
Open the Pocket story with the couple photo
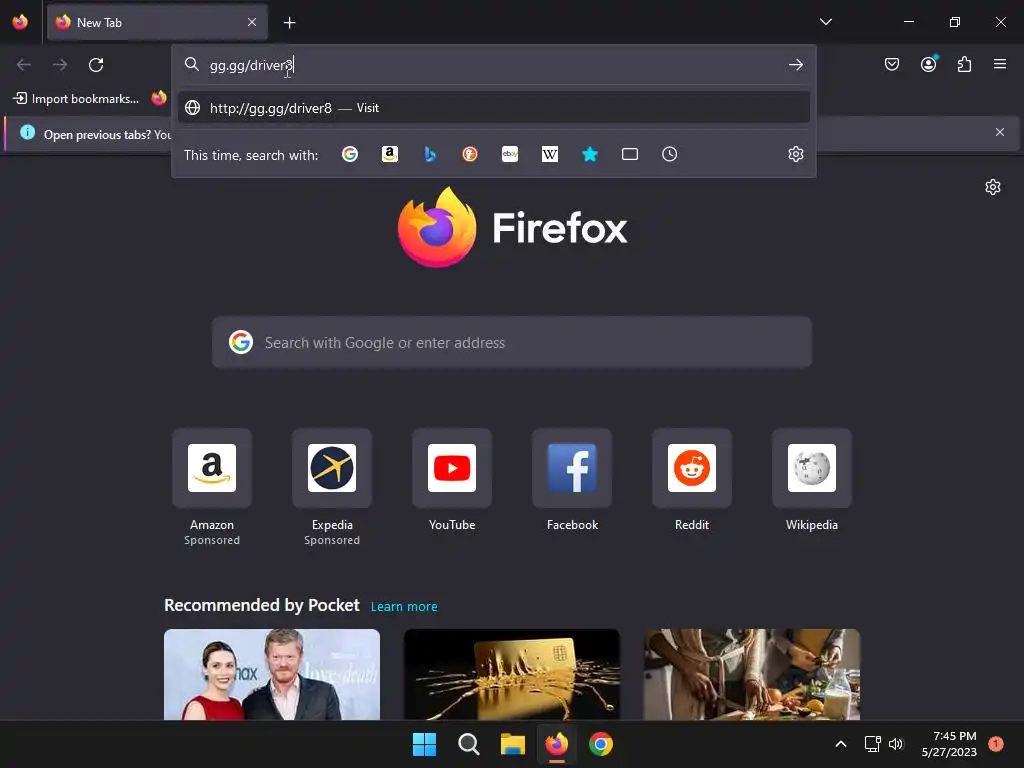pos(272,675)
